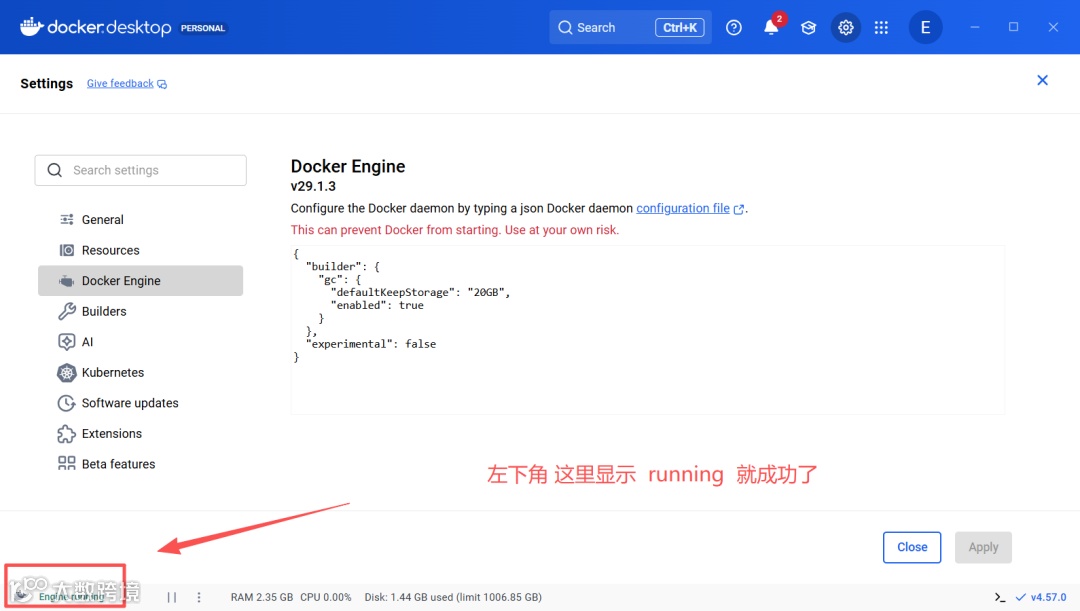This screenshot has width=1080, height=611.
Task: Click the magnifier icon in Search settings
Action: tap(54, 170)
